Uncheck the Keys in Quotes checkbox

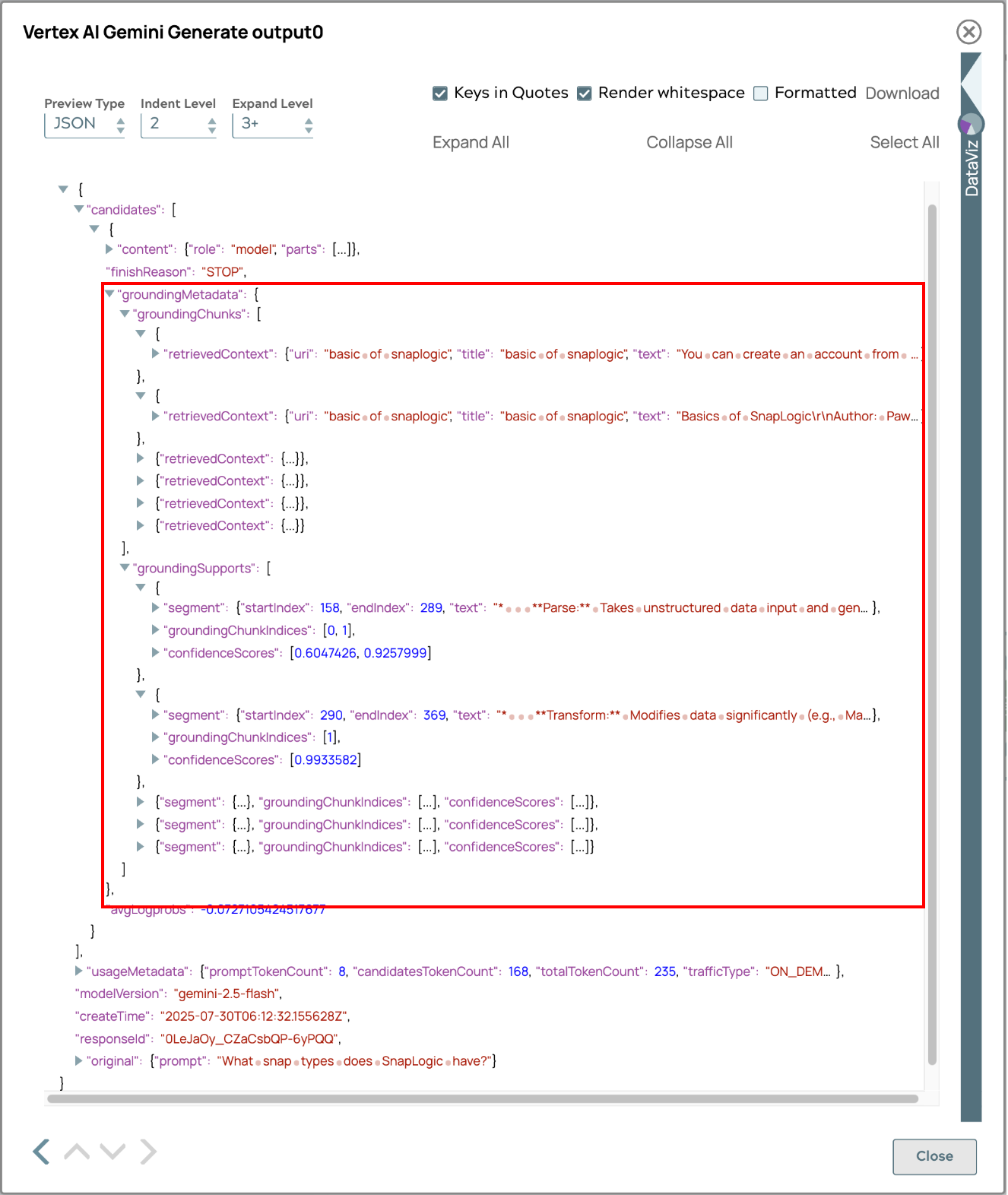click(440, 94)
